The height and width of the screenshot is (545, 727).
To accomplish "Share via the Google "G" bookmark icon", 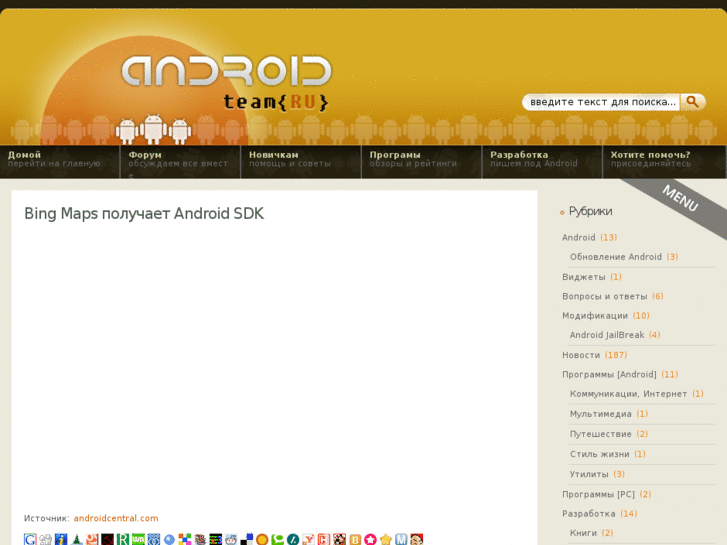I will 30,539.
